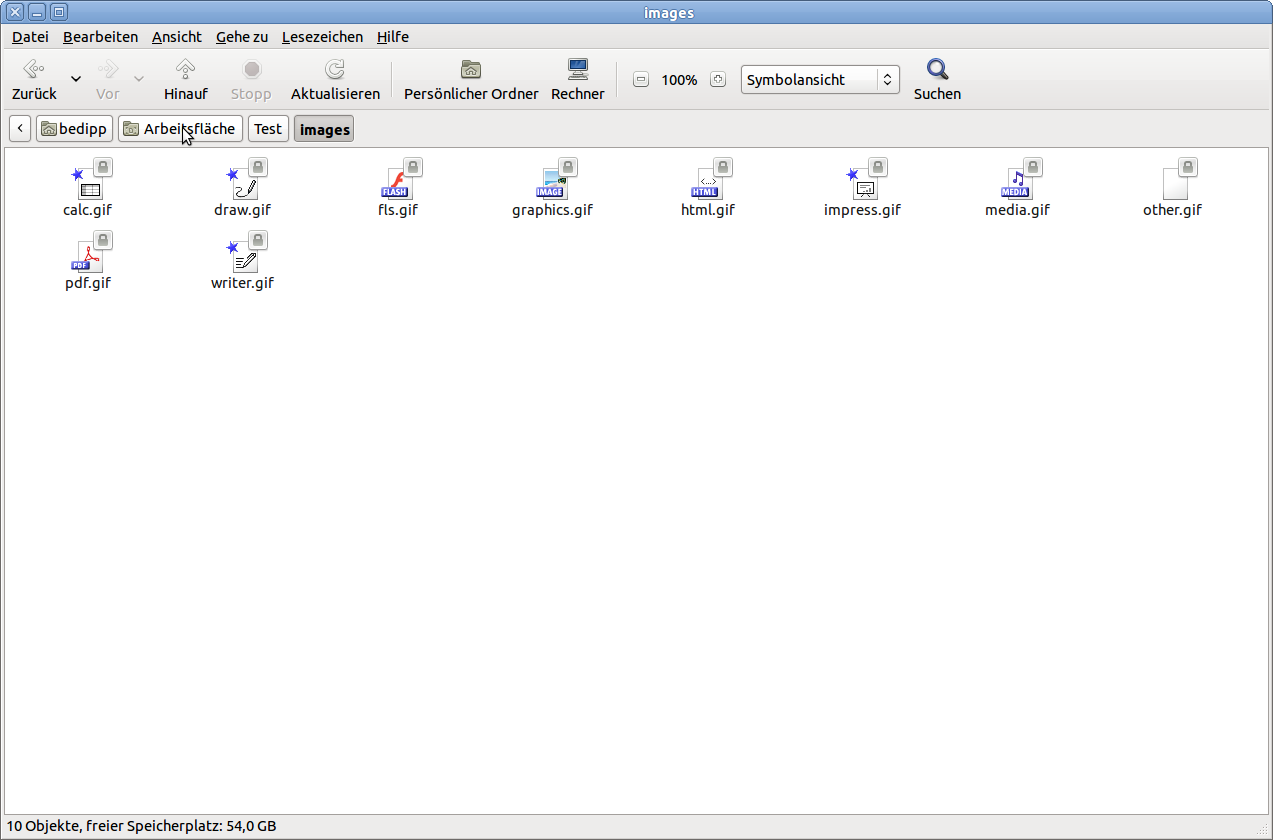Navigate to the Test path button

[x=268, y=129]
